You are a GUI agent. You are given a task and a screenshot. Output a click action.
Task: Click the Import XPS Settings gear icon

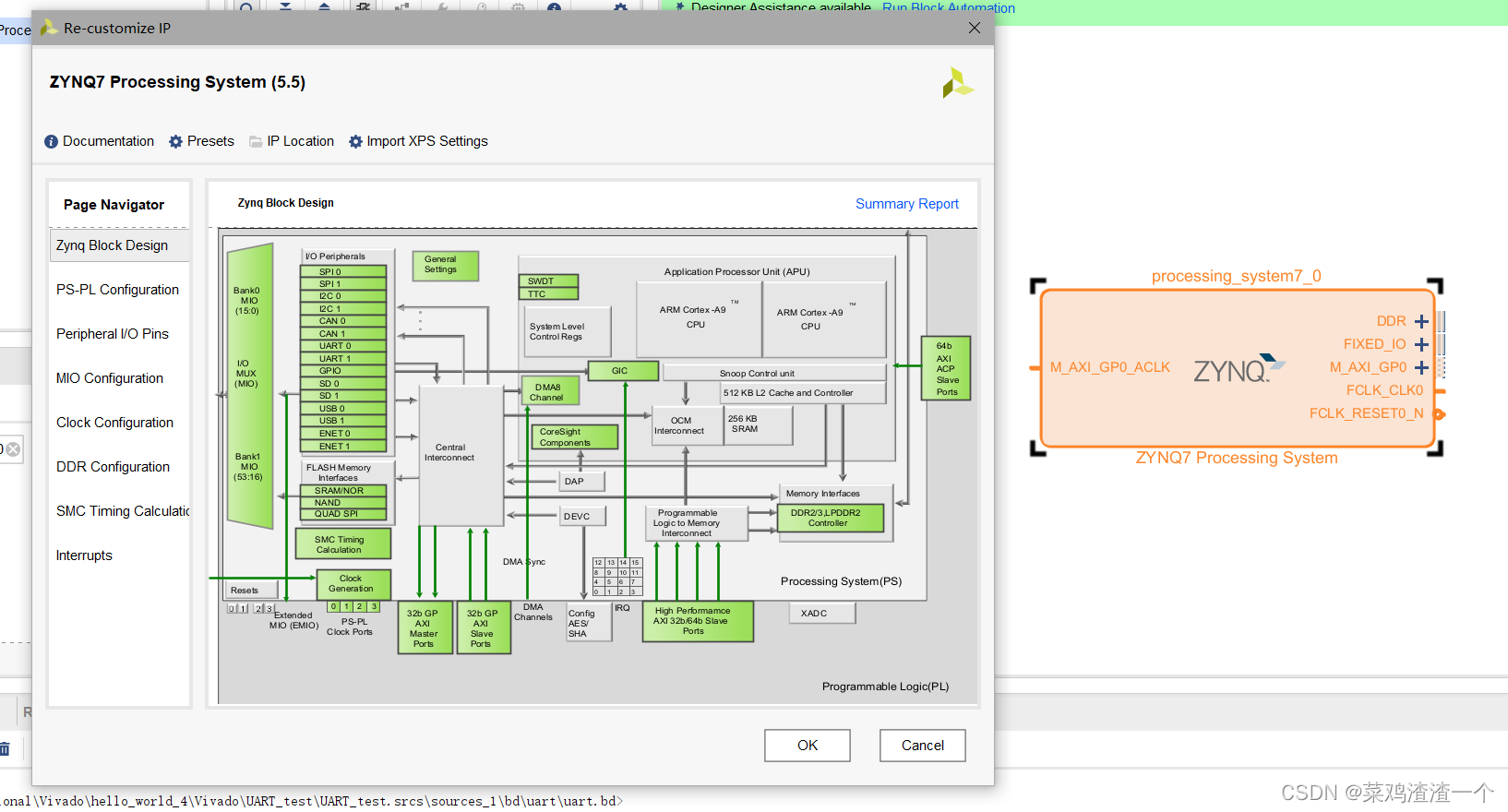(355, 142)
